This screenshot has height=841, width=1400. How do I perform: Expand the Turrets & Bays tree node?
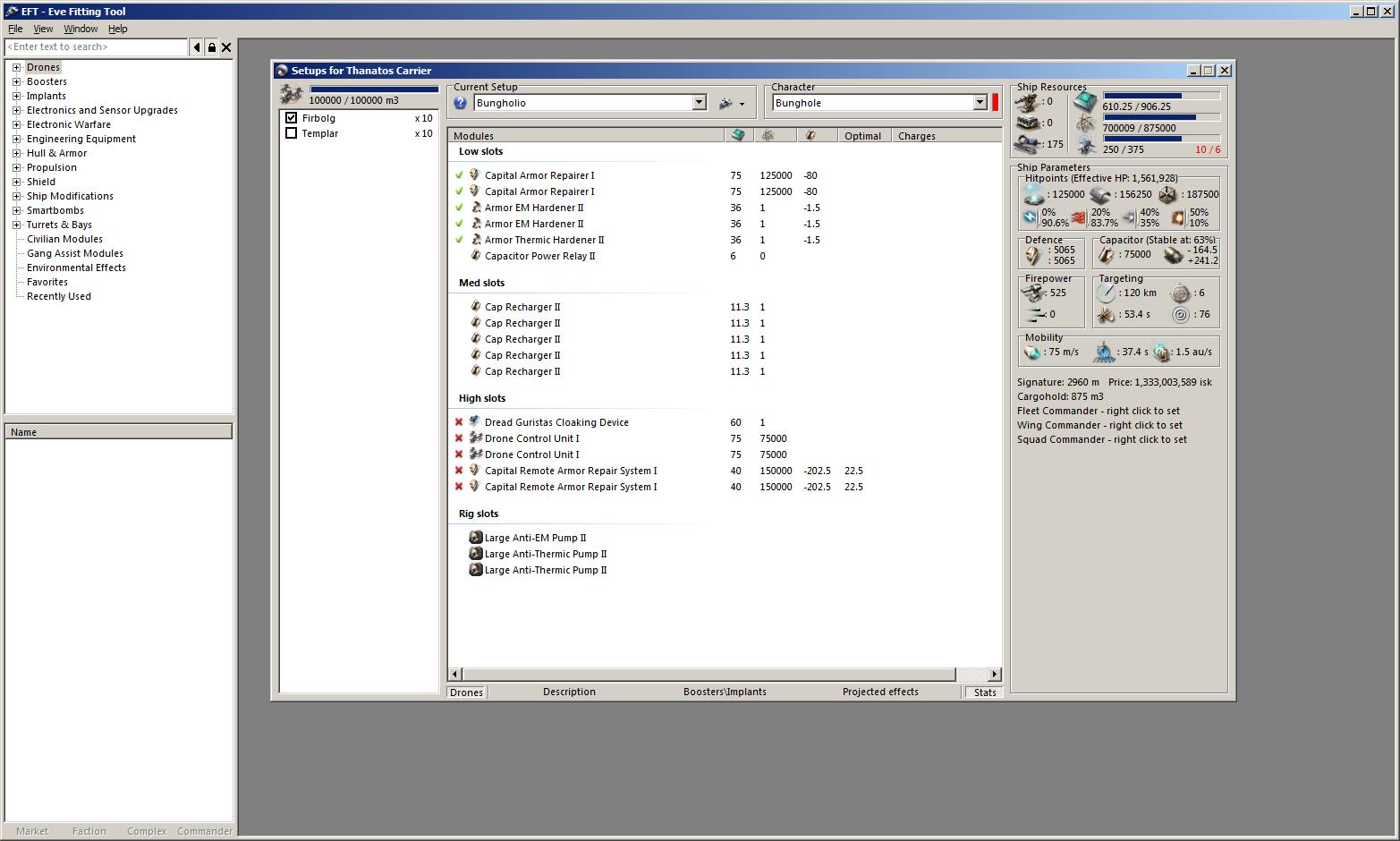(16, 225)
